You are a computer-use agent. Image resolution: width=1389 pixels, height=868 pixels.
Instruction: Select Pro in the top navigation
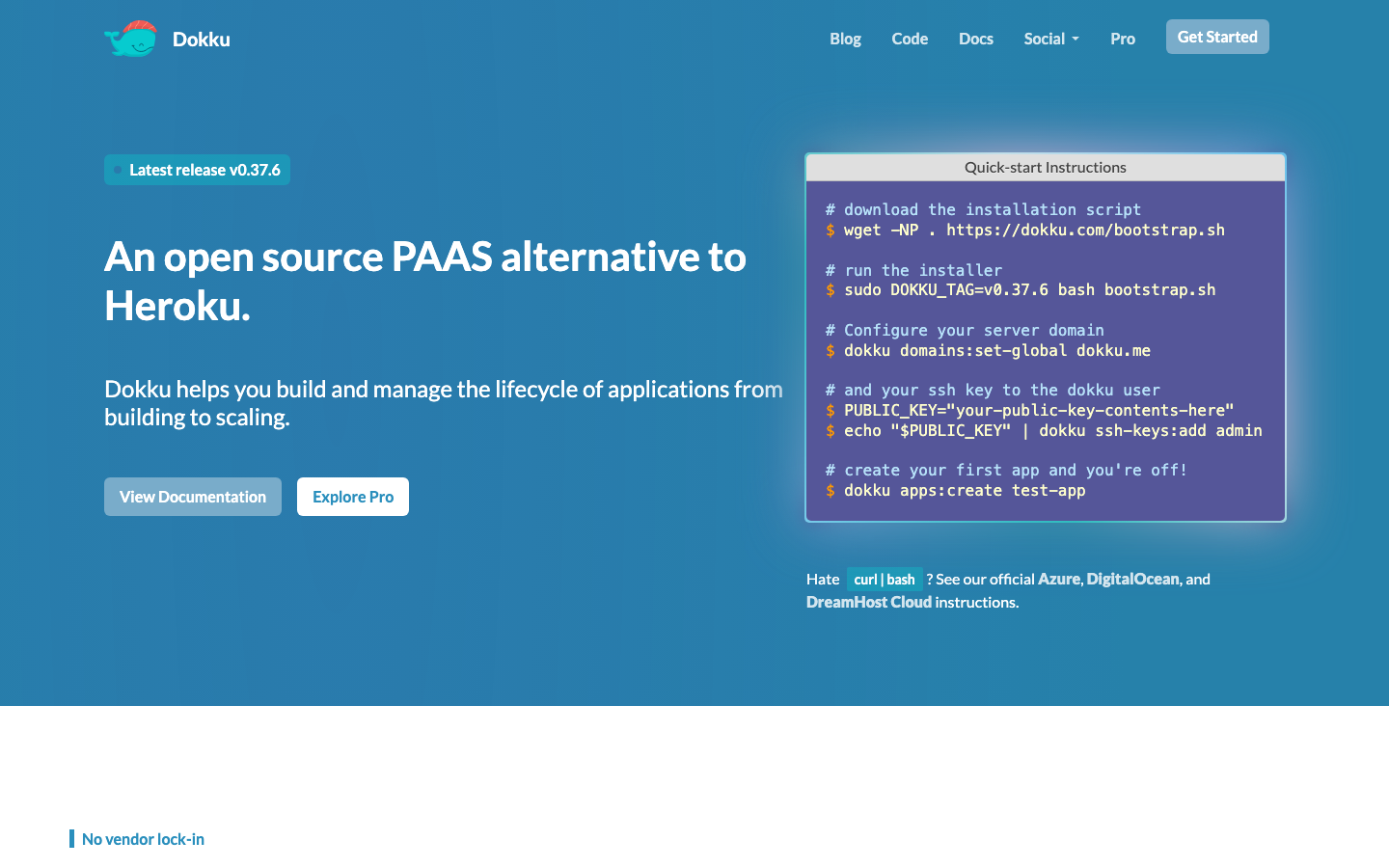coord(1122,39)
